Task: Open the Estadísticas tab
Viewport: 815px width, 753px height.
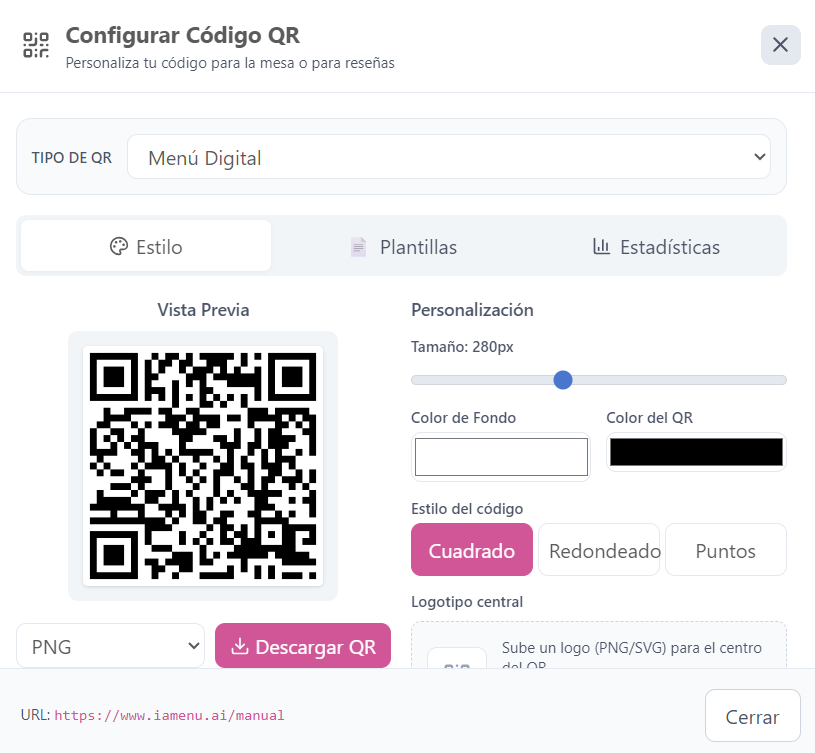Action: click(655, 246)
